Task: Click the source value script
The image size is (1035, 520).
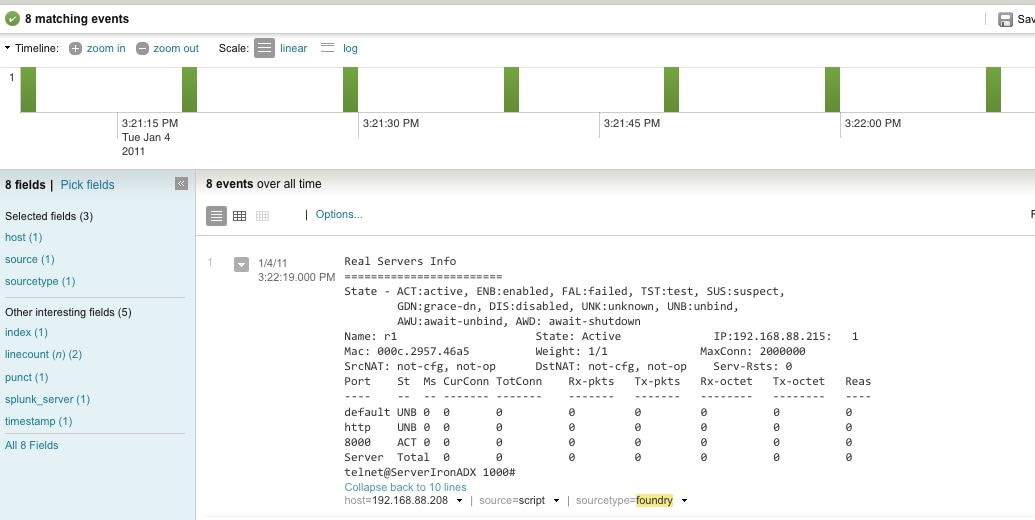Action: [x=531, y=500]
